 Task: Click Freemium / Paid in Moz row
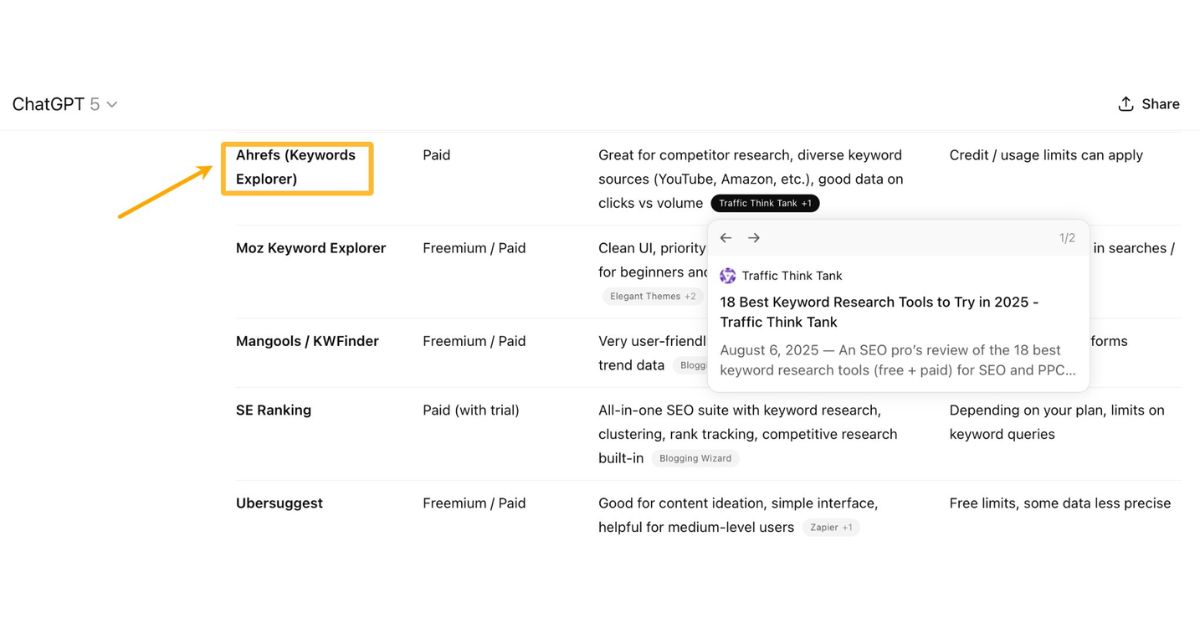[x=474, y=248]
